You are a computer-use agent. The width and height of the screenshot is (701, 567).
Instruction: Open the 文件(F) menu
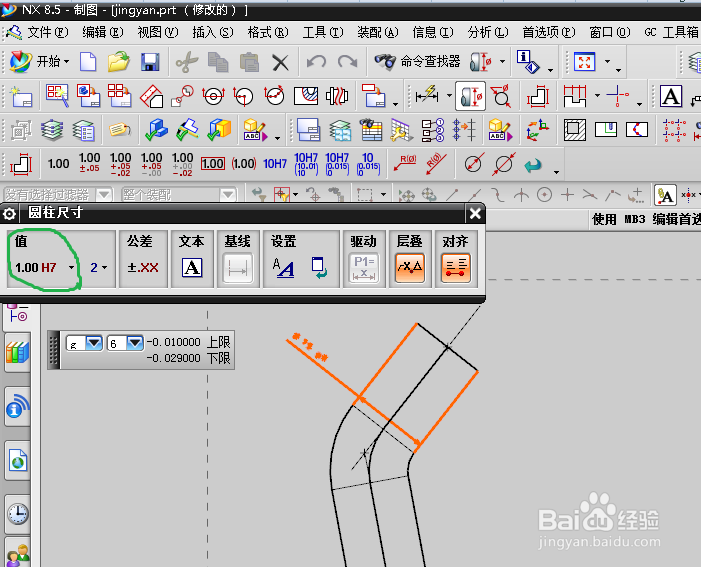[x=48, y=32]
